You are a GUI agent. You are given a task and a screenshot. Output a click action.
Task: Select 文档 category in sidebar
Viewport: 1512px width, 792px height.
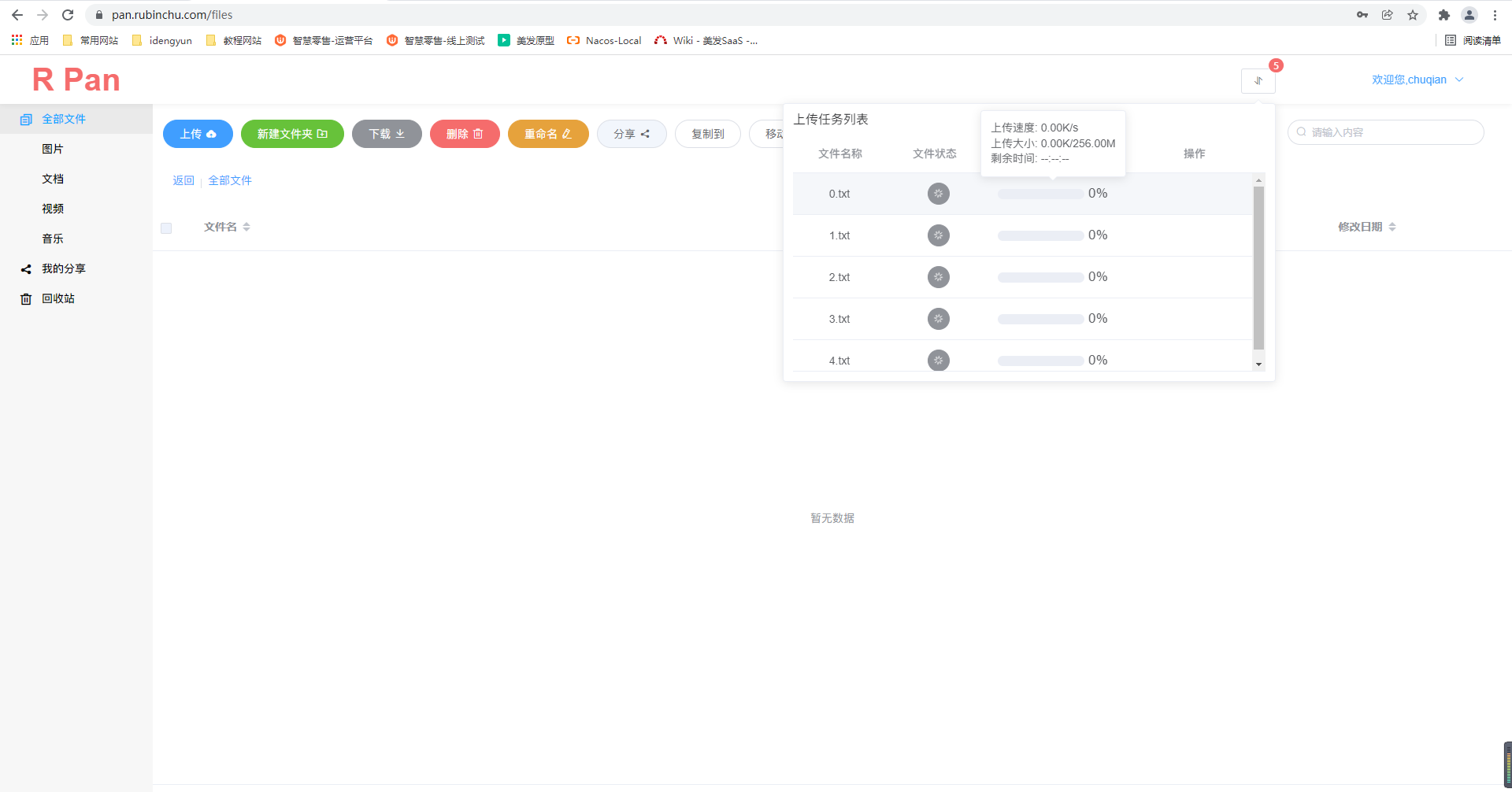(76, 179)
